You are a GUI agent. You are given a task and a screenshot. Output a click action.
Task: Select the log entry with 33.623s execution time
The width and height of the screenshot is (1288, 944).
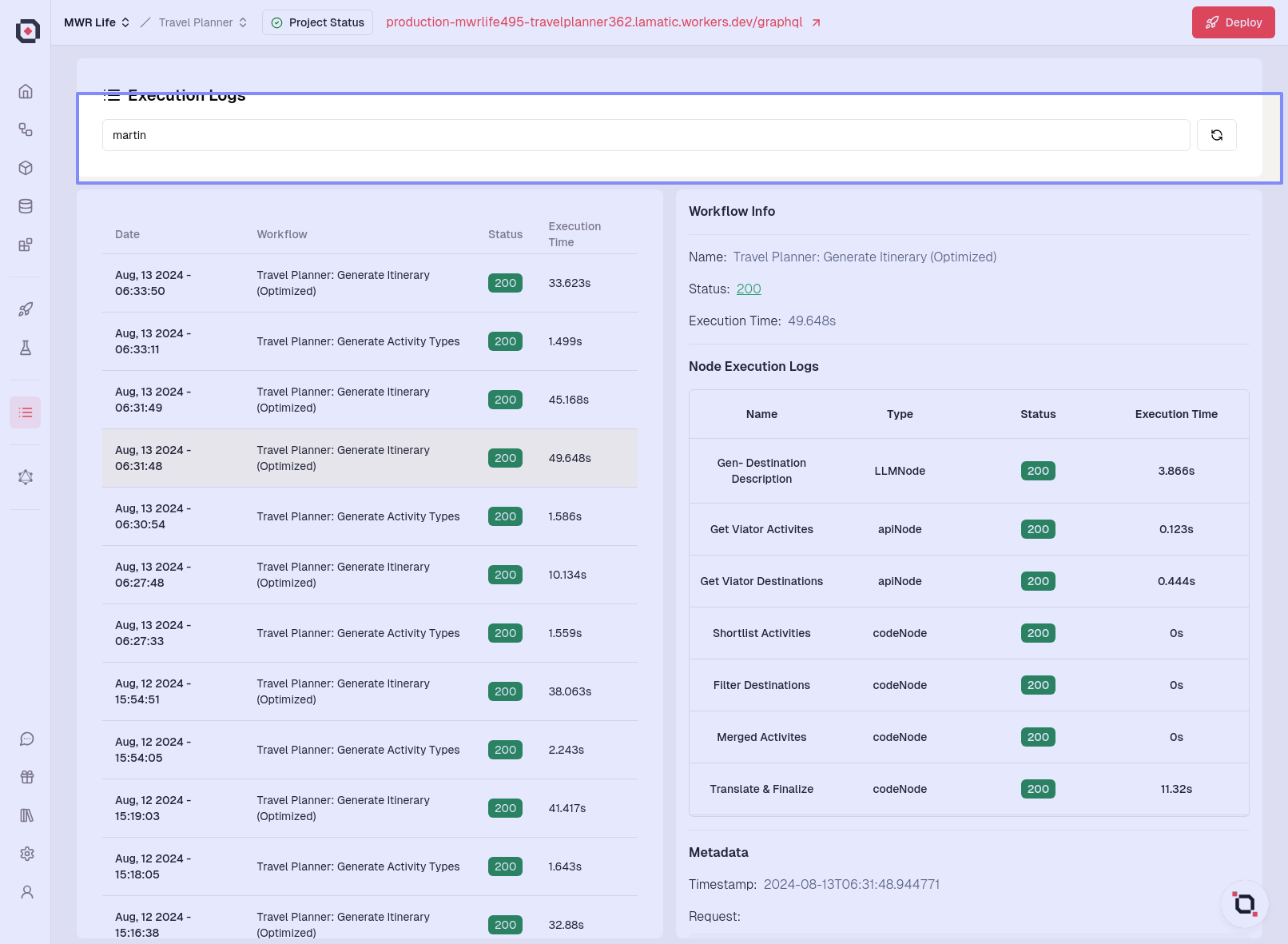coord(369,283)
